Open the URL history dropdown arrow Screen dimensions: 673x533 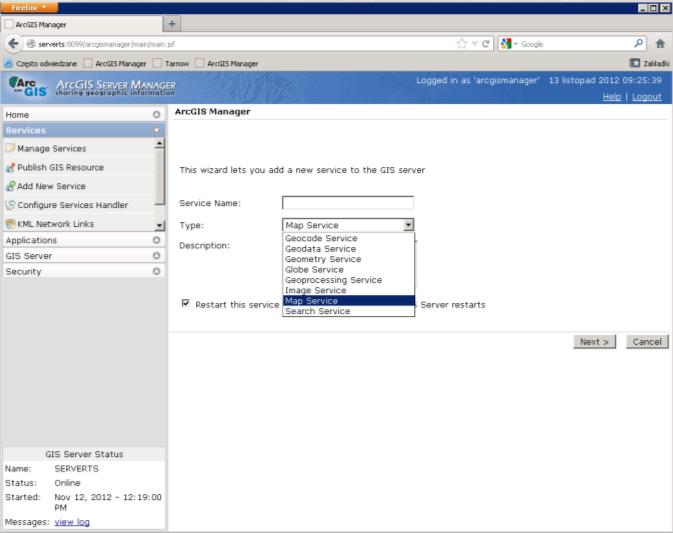[x=475, y=44]
